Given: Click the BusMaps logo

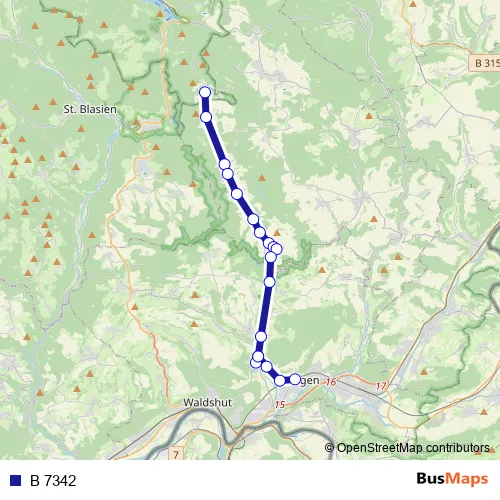Looking at the screenshot, I should (x=452, y=479).
